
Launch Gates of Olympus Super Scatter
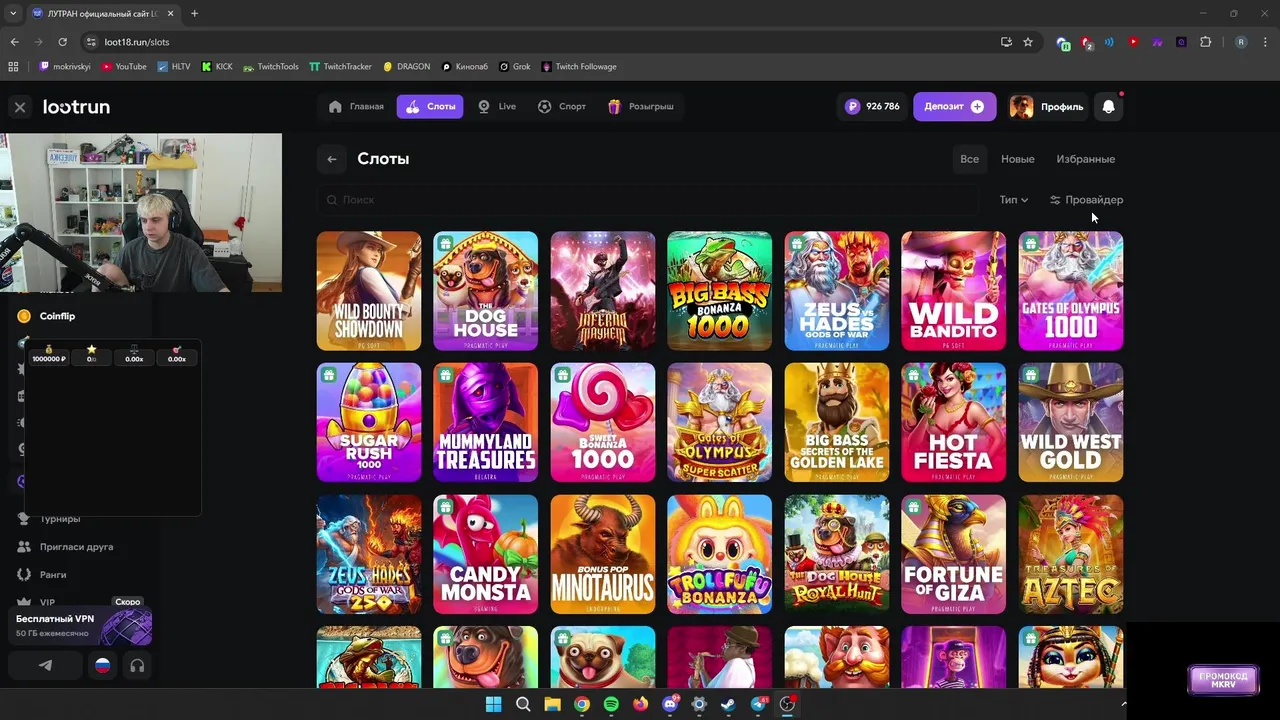(720, 422)
